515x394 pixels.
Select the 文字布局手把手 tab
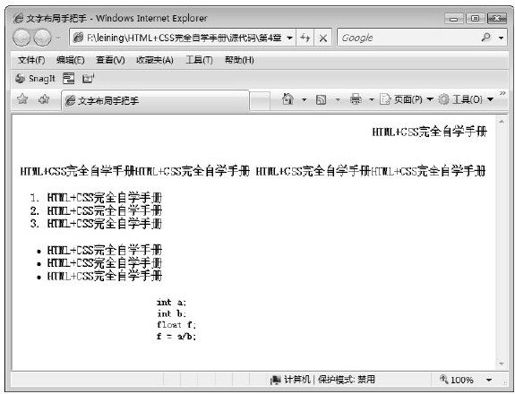point(155,100)
